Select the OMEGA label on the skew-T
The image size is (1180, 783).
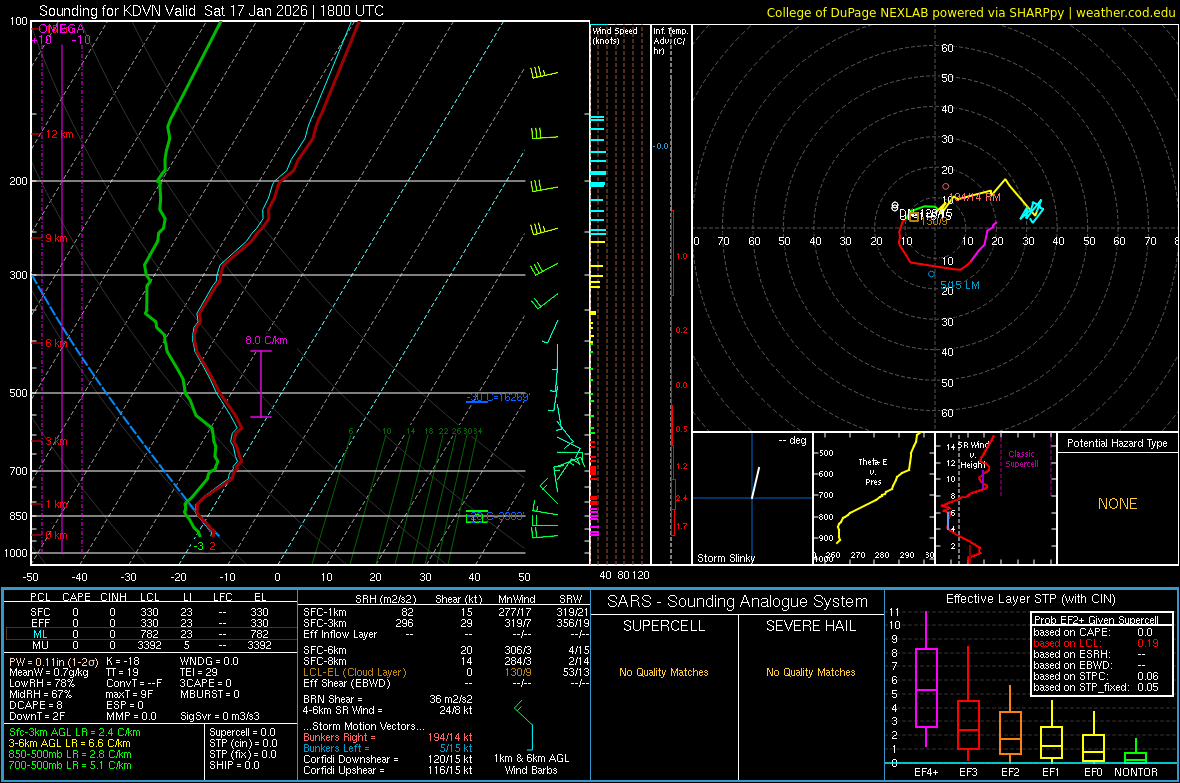(x=60, y=29)
